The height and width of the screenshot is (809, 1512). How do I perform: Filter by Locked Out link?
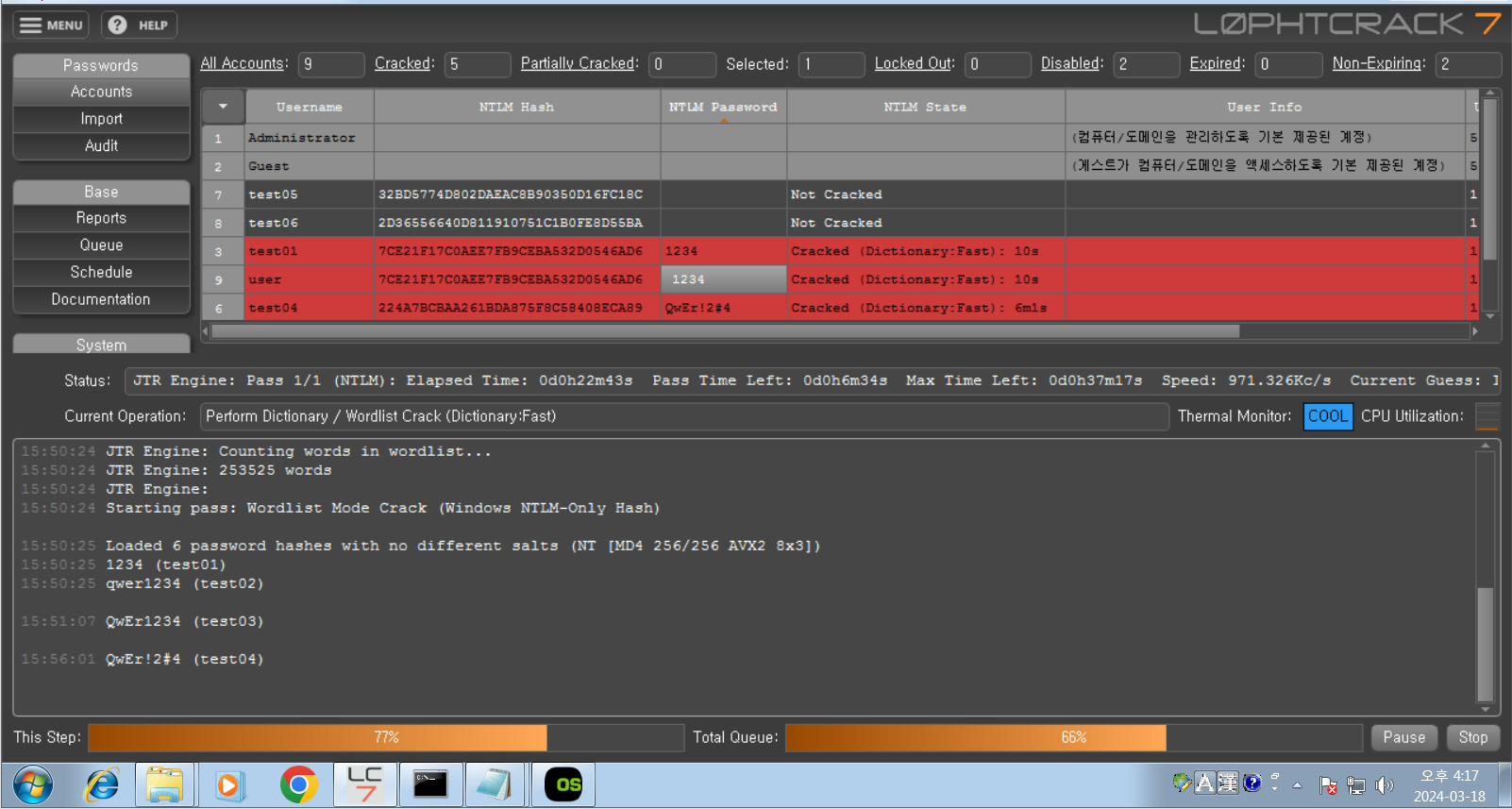click(915, 63)
